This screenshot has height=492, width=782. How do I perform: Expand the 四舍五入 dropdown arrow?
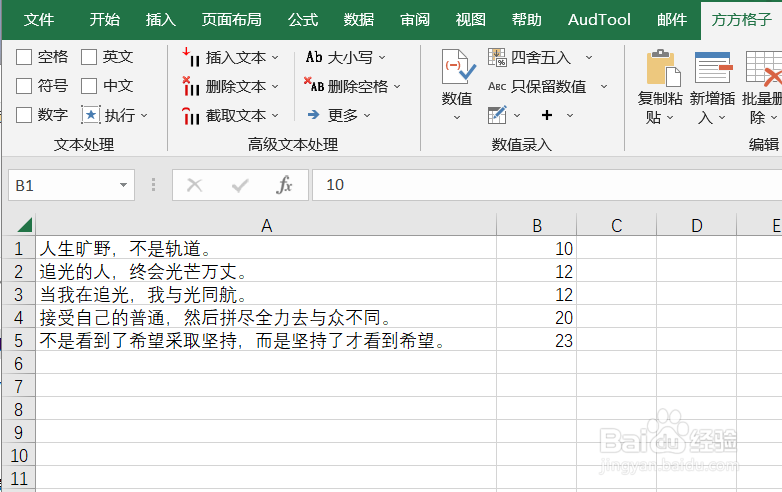coord(589,58)
